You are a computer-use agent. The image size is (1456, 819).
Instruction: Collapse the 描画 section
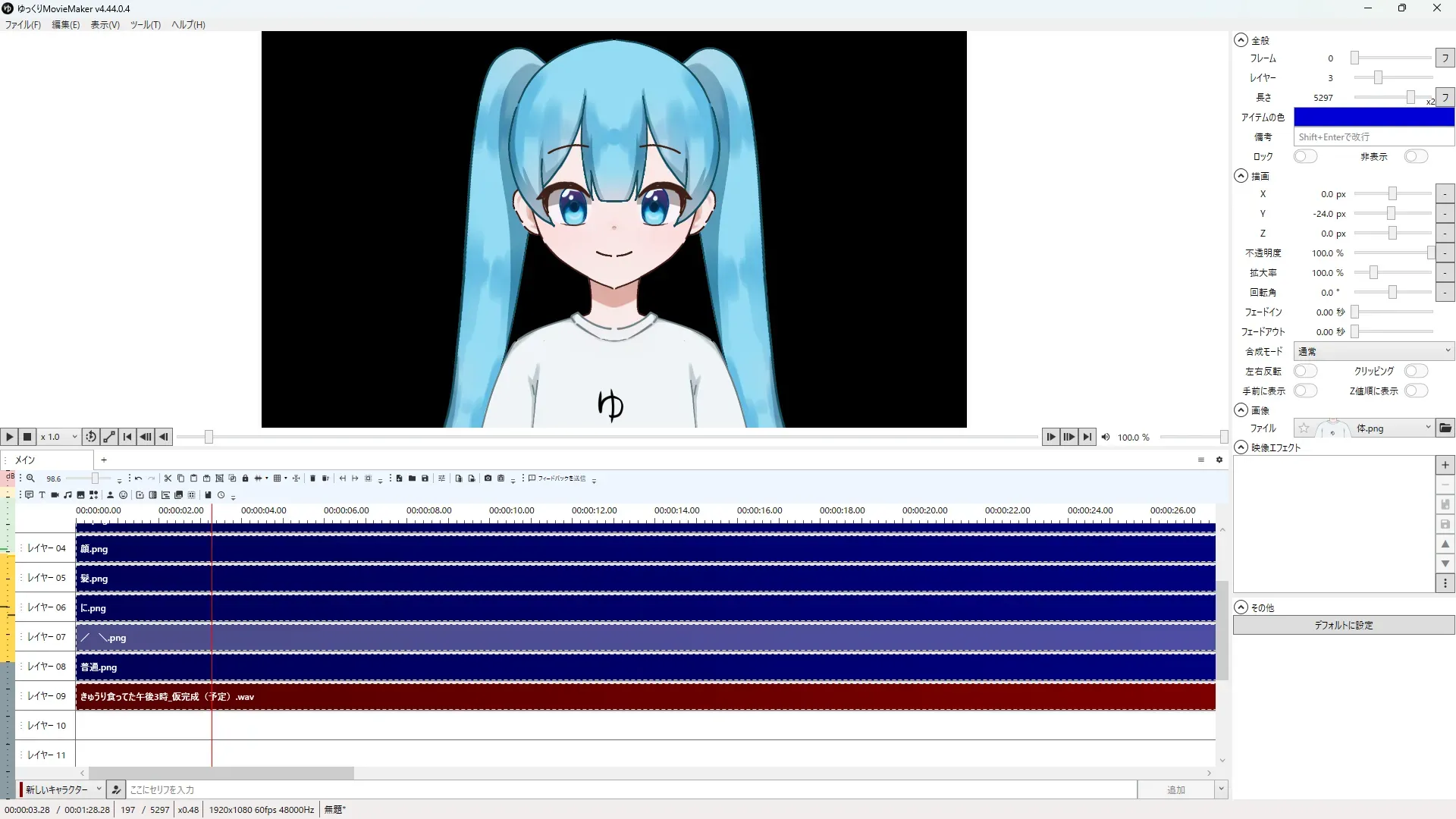click(1241, 176)
